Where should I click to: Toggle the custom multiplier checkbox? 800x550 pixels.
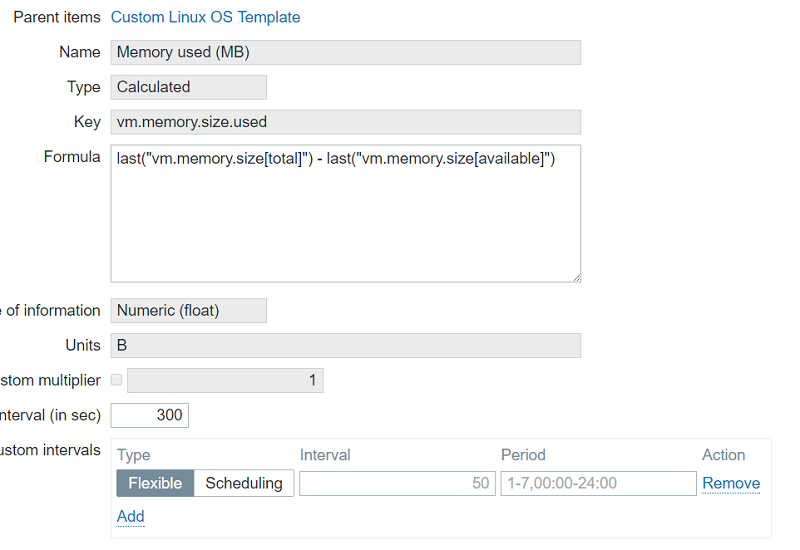(117, 380)
